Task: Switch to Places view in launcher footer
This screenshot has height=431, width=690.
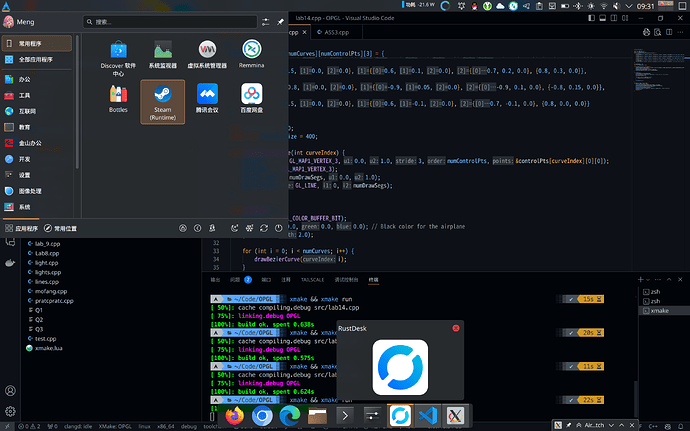Action: (x=60, y=228)
